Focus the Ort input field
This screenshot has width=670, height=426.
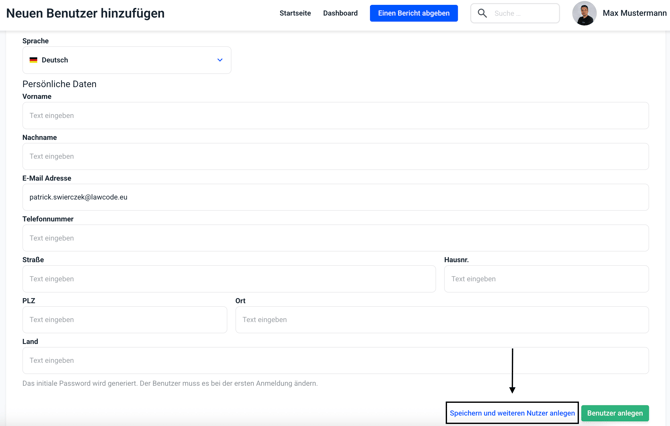(x=441, y=320)
